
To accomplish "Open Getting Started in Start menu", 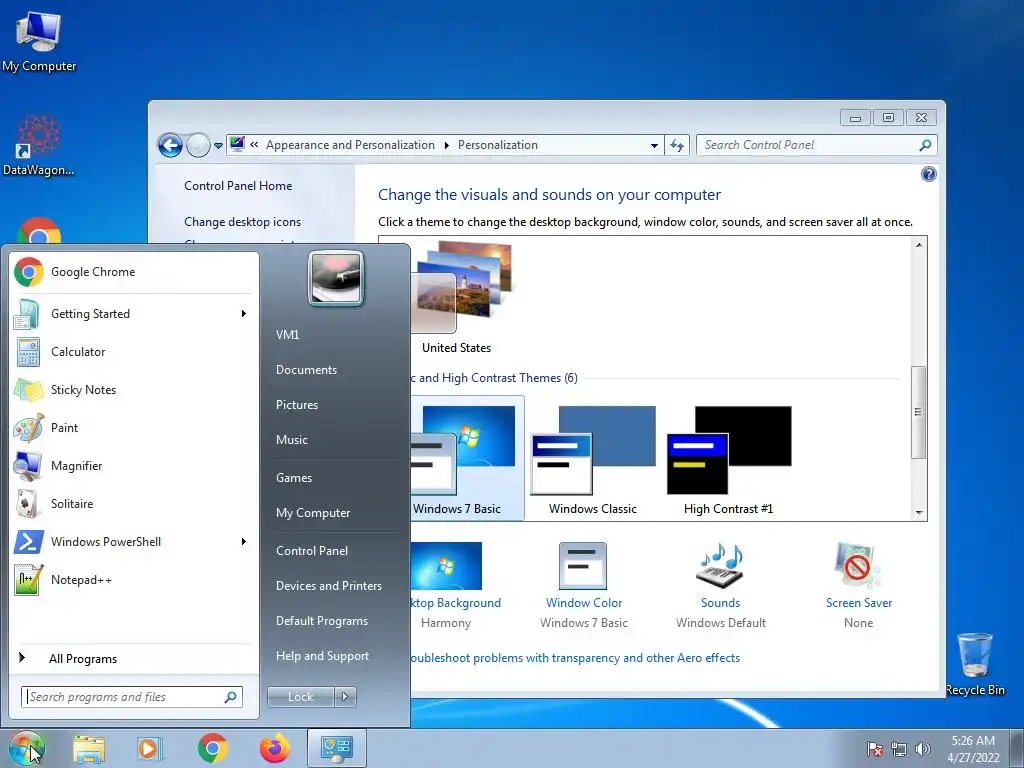I will click(133, 313).
